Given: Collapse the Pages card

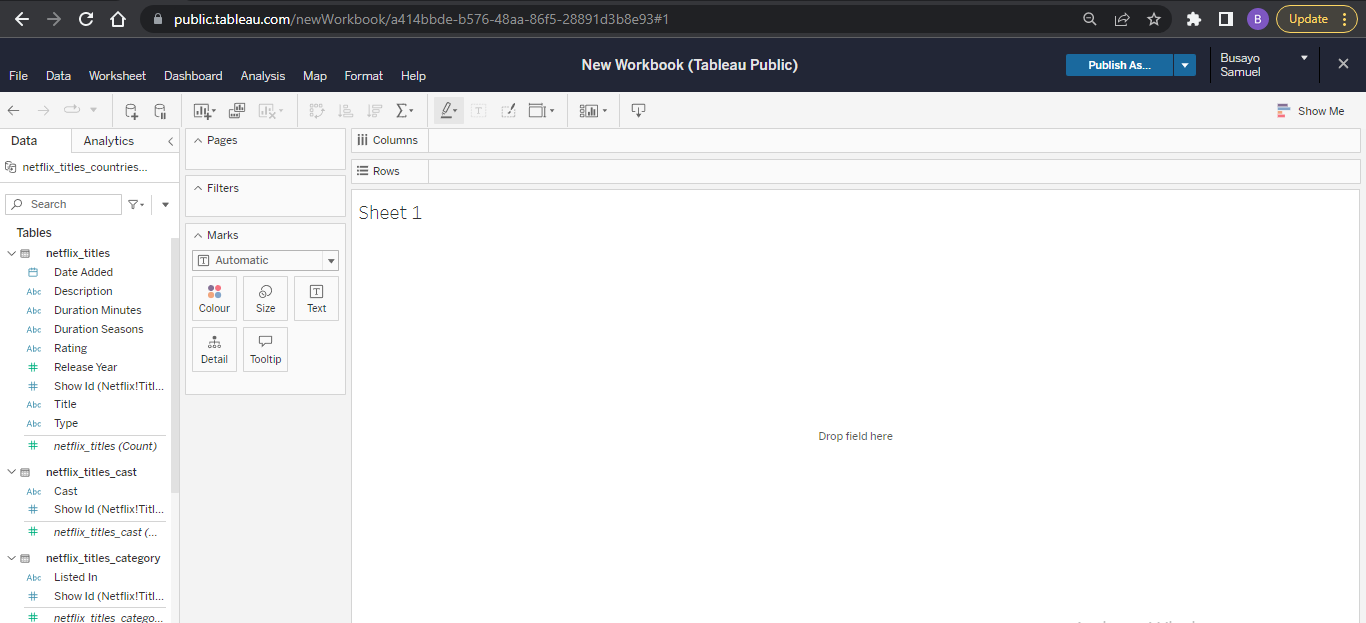Looking at the screenshot, I should click(x=197, y=140).
